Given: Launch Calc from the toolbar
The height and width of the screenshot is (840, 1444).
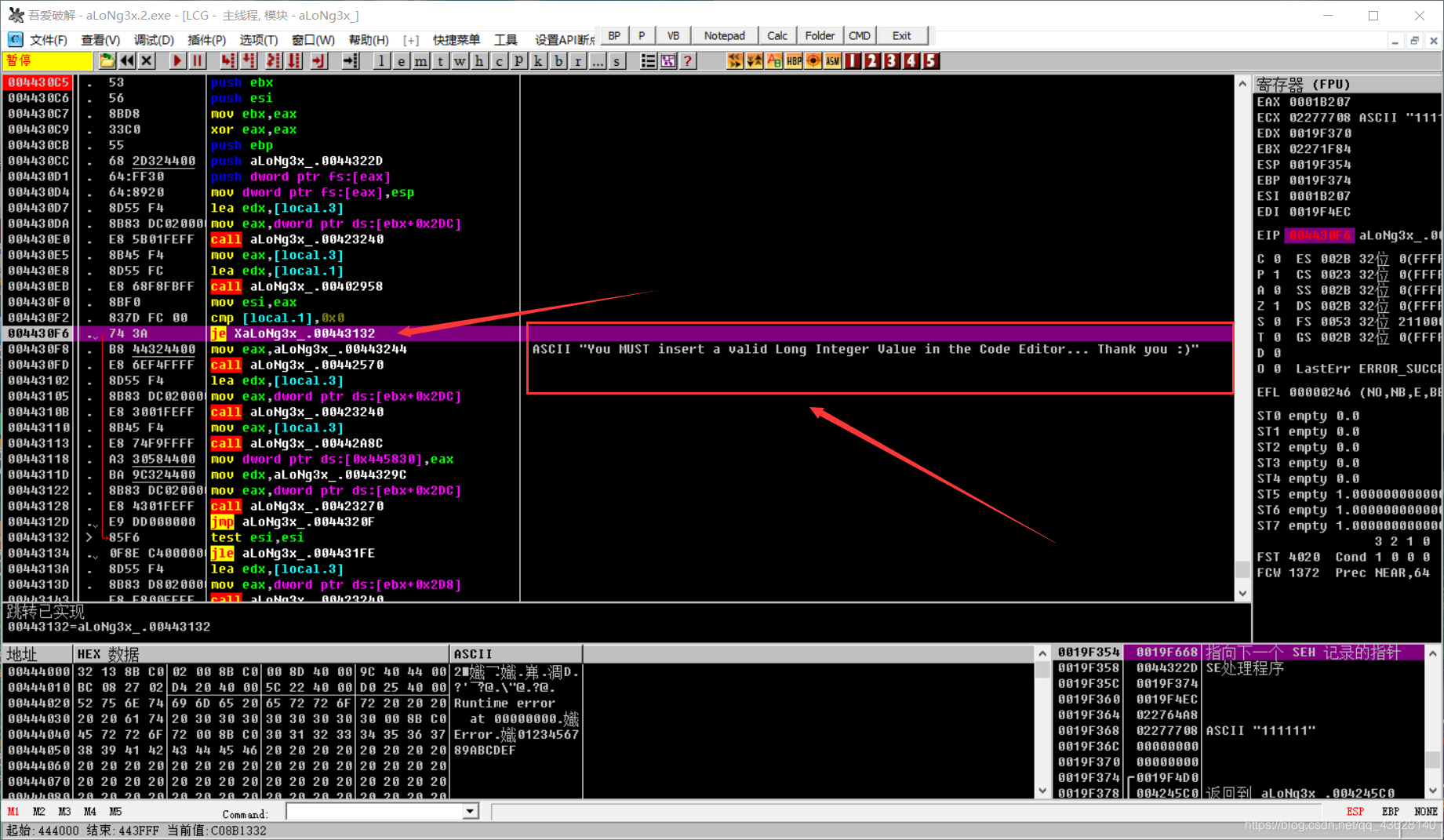Looking at the screenshot, I should coord(777,35).
